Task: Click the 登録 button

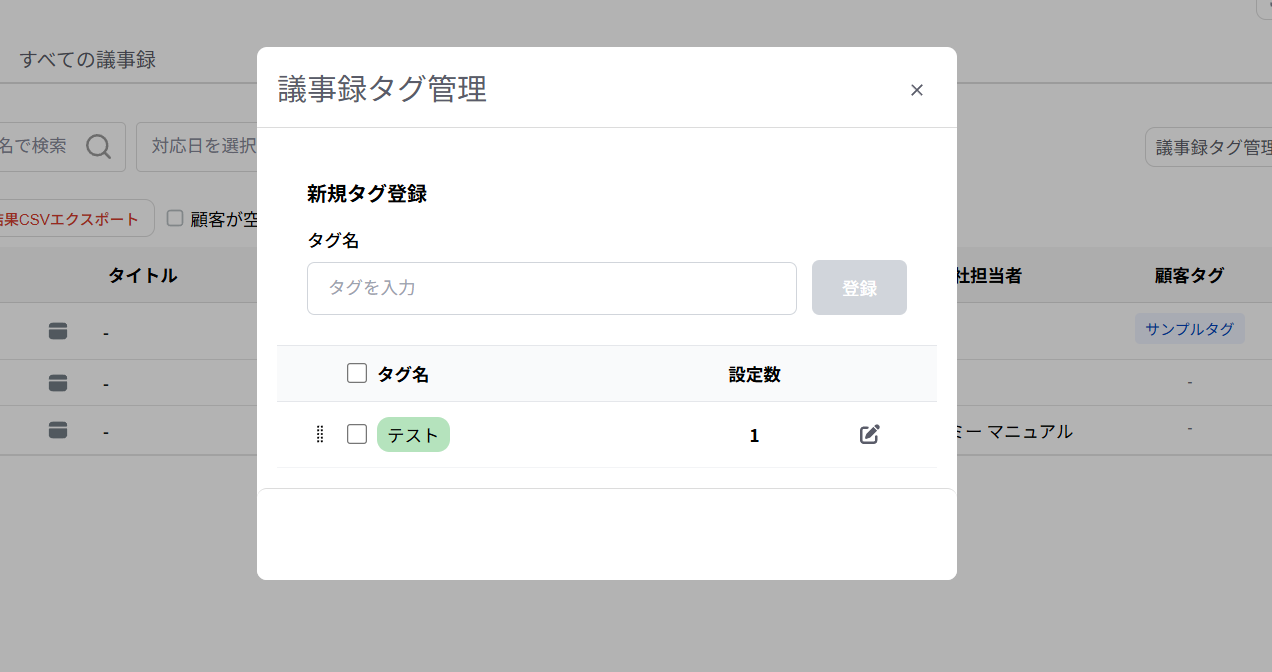Action: coord(859,288)
